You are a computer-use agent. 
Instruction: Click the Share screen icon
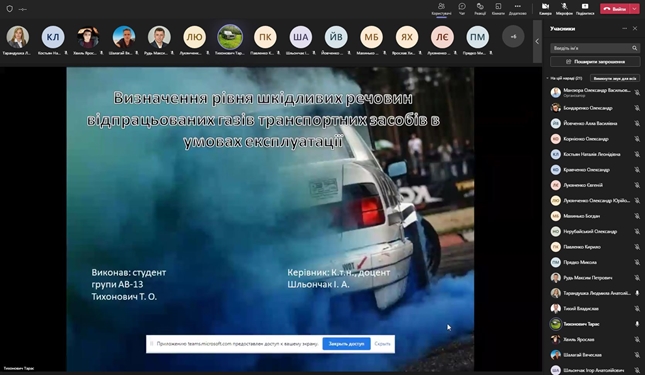585,8
